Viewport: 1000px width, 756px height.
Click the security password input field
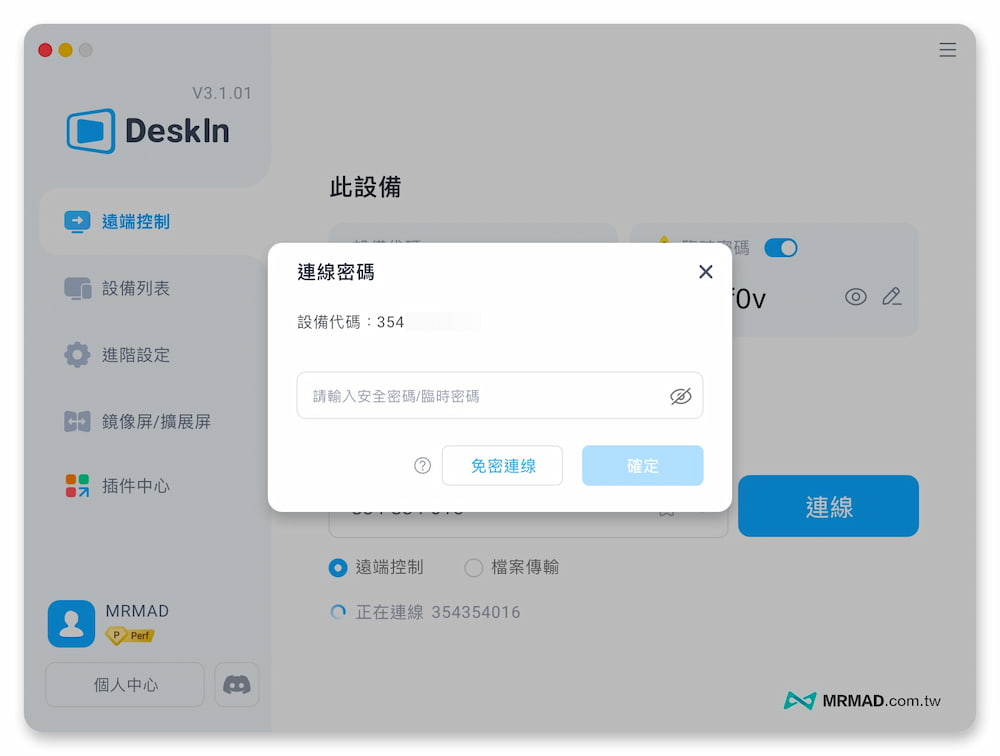click(x=480, y=395)
